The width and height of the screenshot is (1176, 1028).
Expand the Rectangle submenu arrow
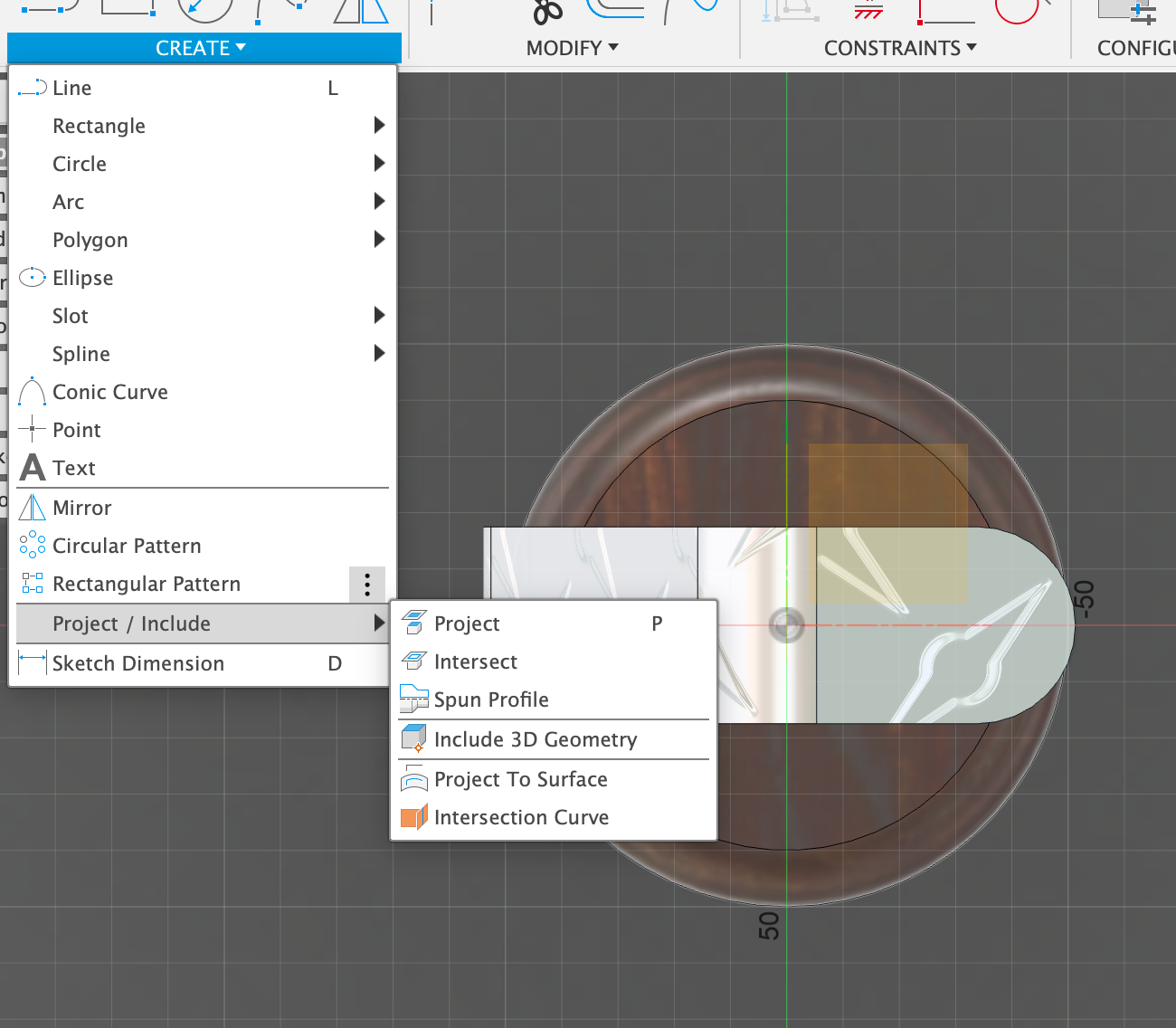(x=379, y=126)
